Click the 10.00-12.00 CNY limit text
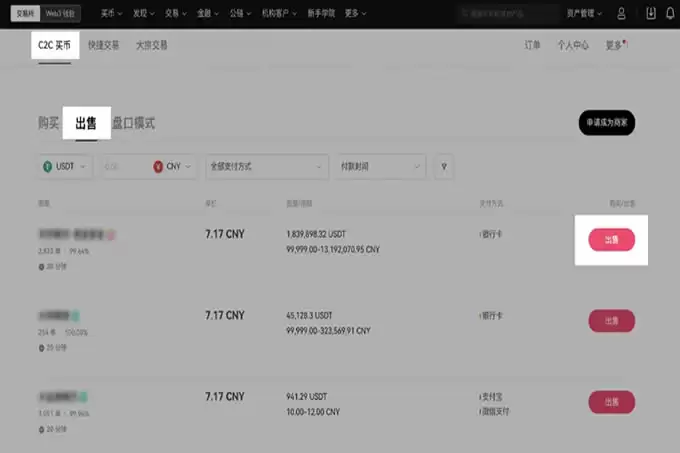This screenshot has height=453, width=680. (x=313, y=412)
